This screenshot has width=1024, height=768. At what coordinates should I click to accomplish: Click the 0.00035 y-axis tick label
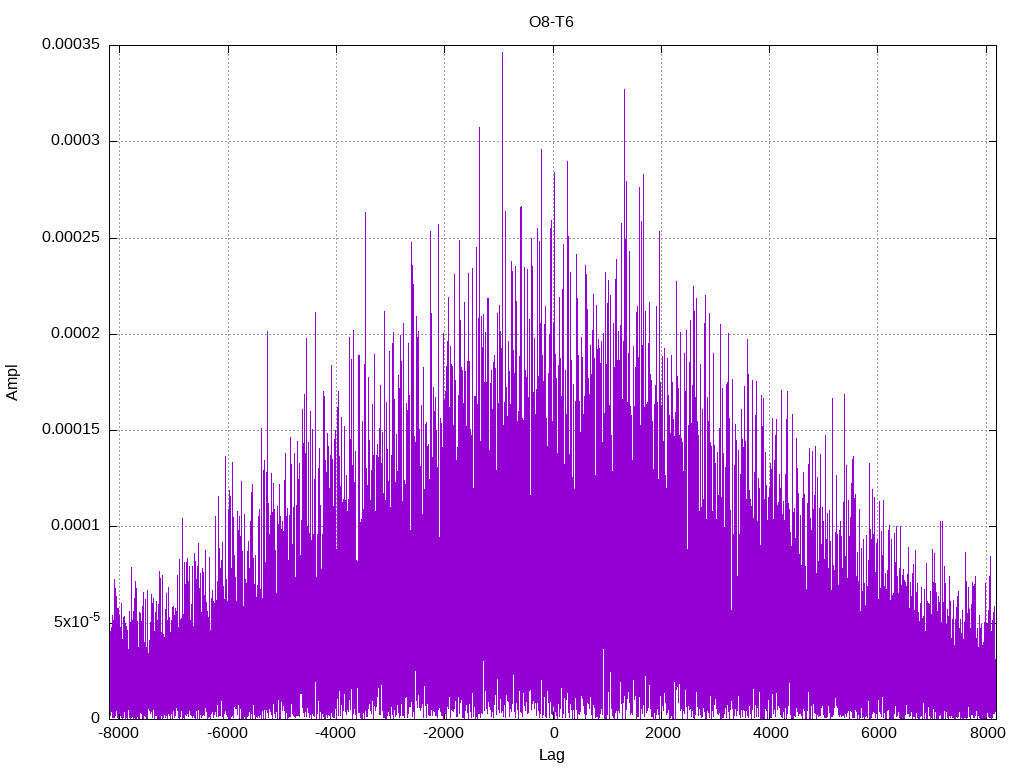tap(71, 44)
